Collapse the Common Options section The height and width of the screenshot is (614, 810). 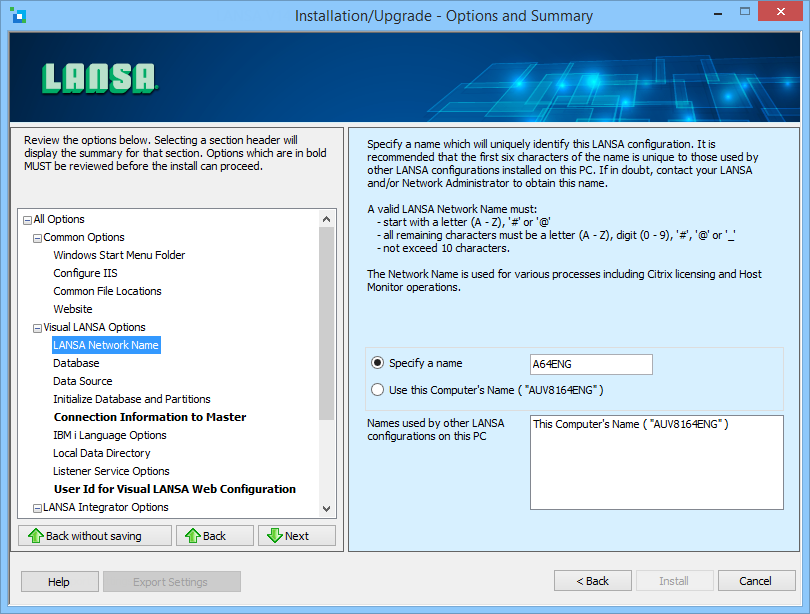click(37, 238)
